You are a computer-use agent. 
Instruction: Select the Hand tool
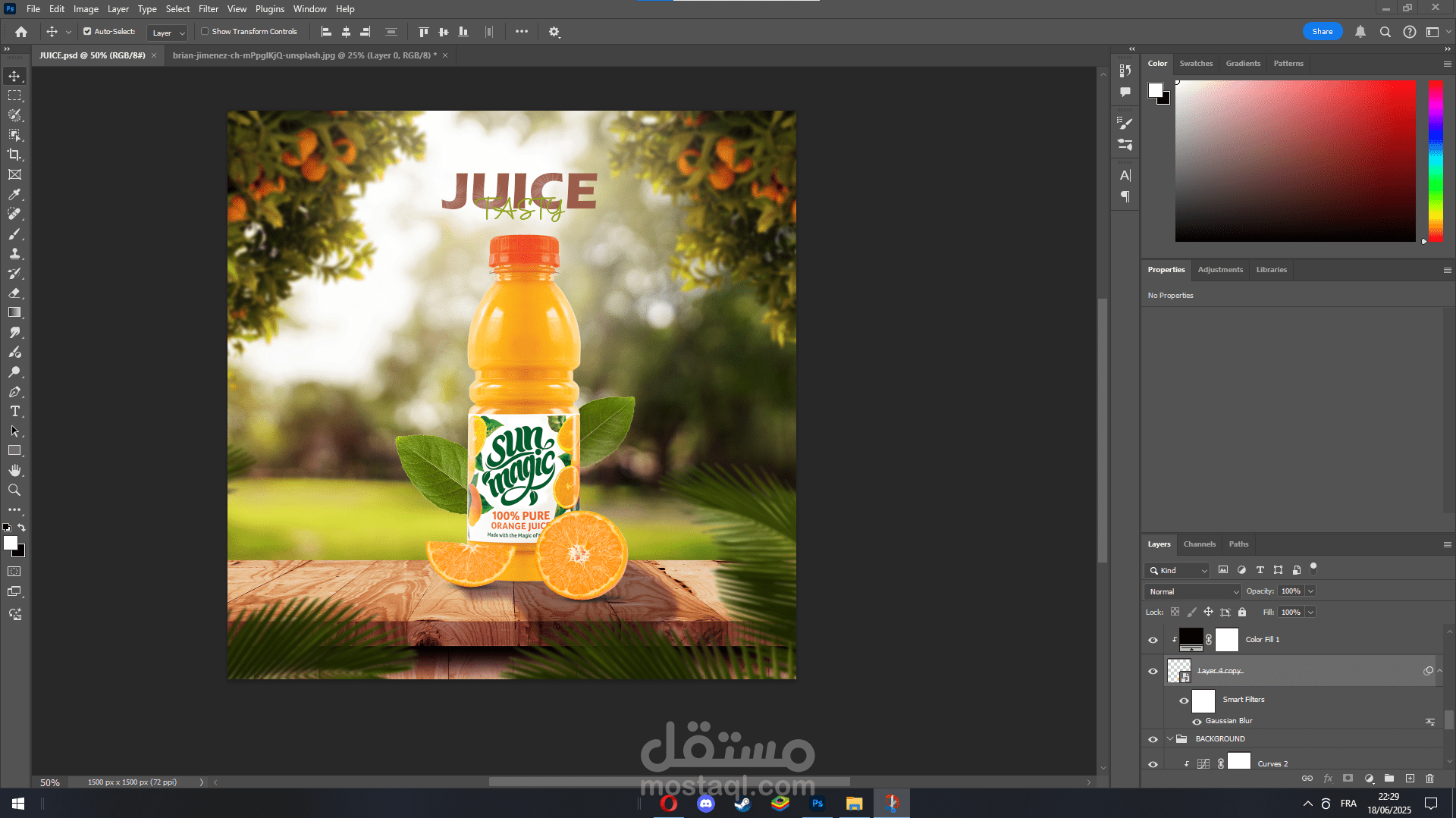(x=14, y=470)
